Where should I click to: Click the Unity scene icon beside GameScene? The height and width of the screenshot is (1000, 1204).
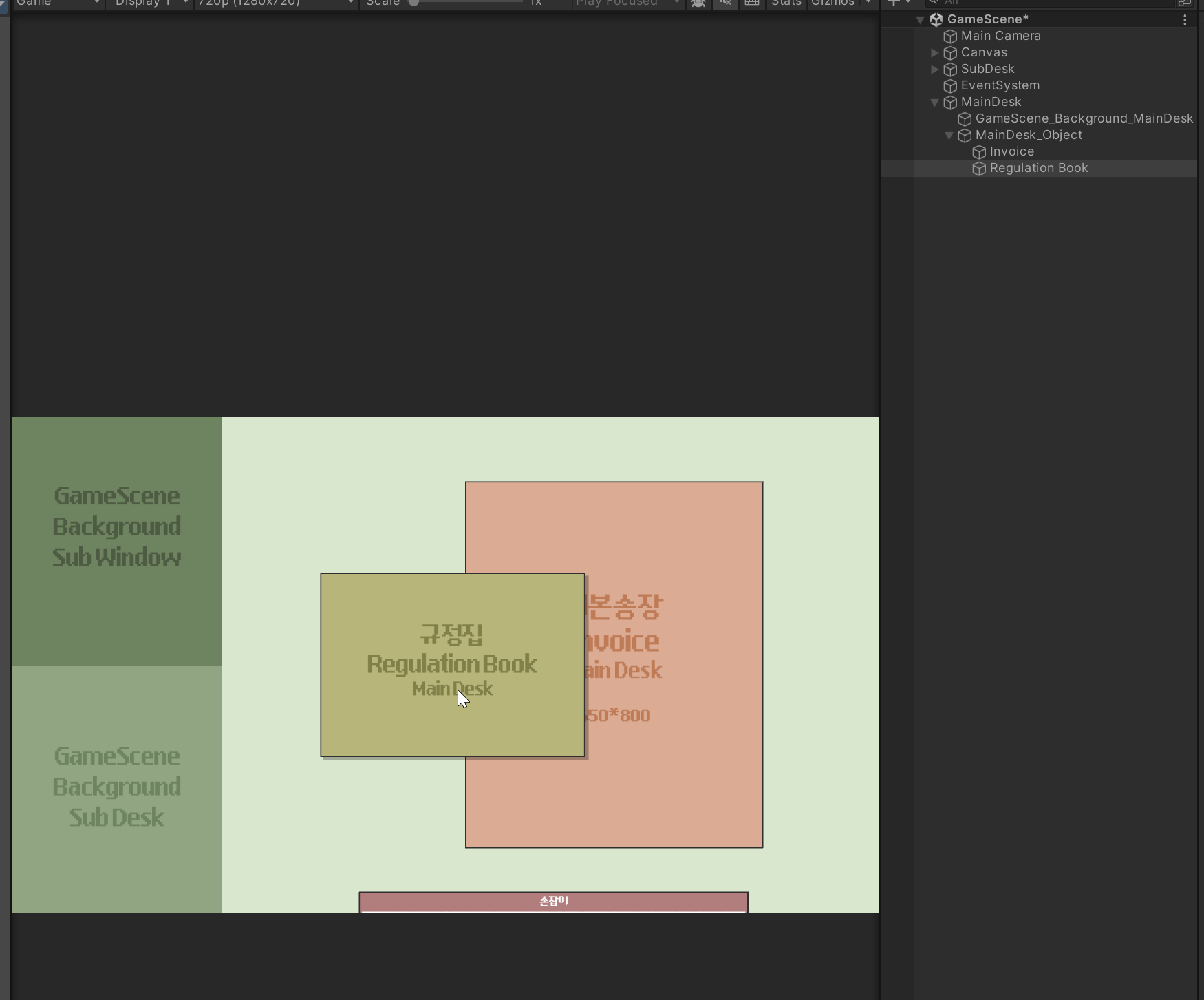point(936,20)
